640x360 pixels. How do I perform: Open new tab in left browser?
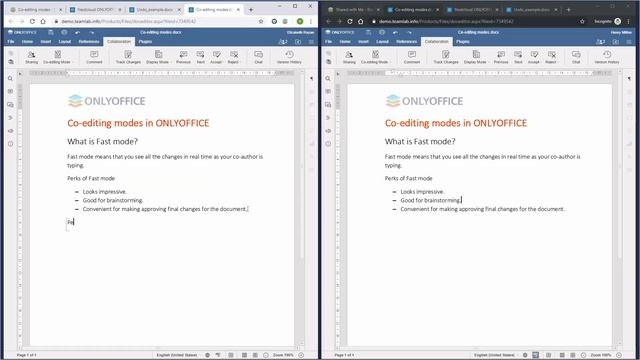(251, 9)
